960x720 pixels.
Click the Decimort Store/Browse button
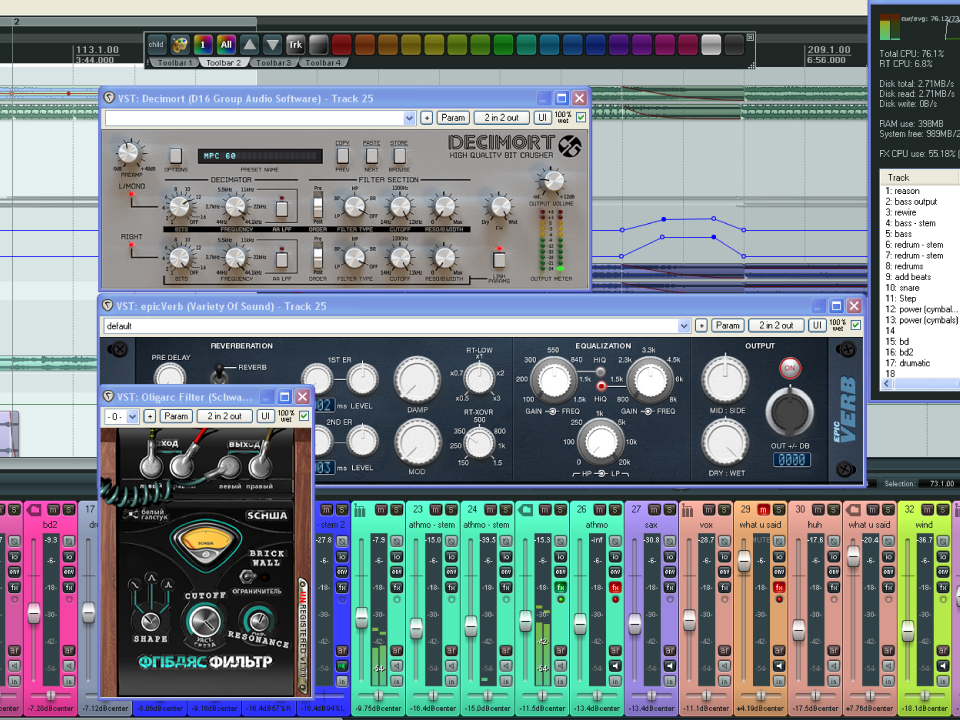click(400, 156)
